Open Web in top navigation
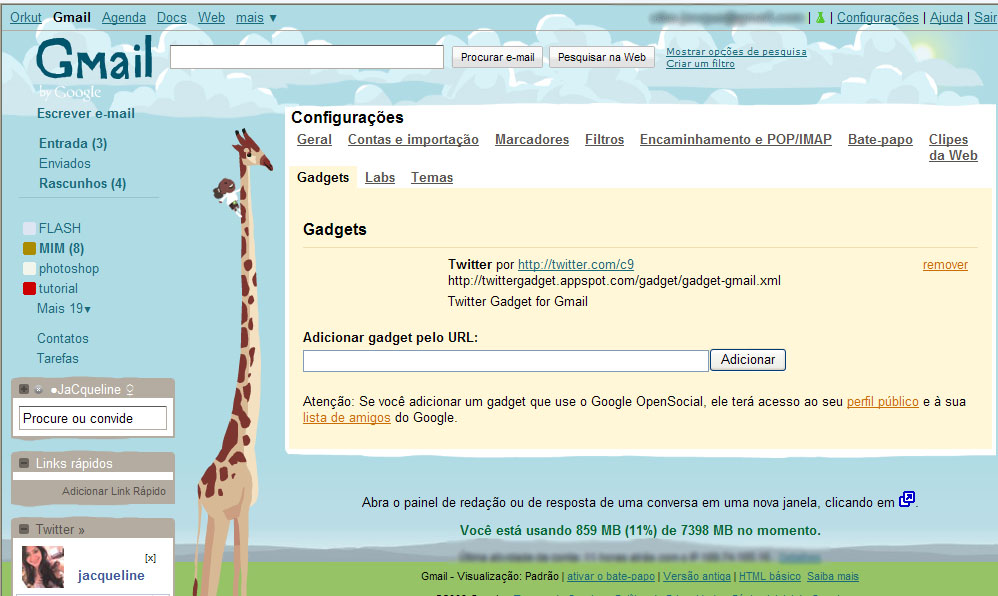The image size is (998, 596). [211, 18]
